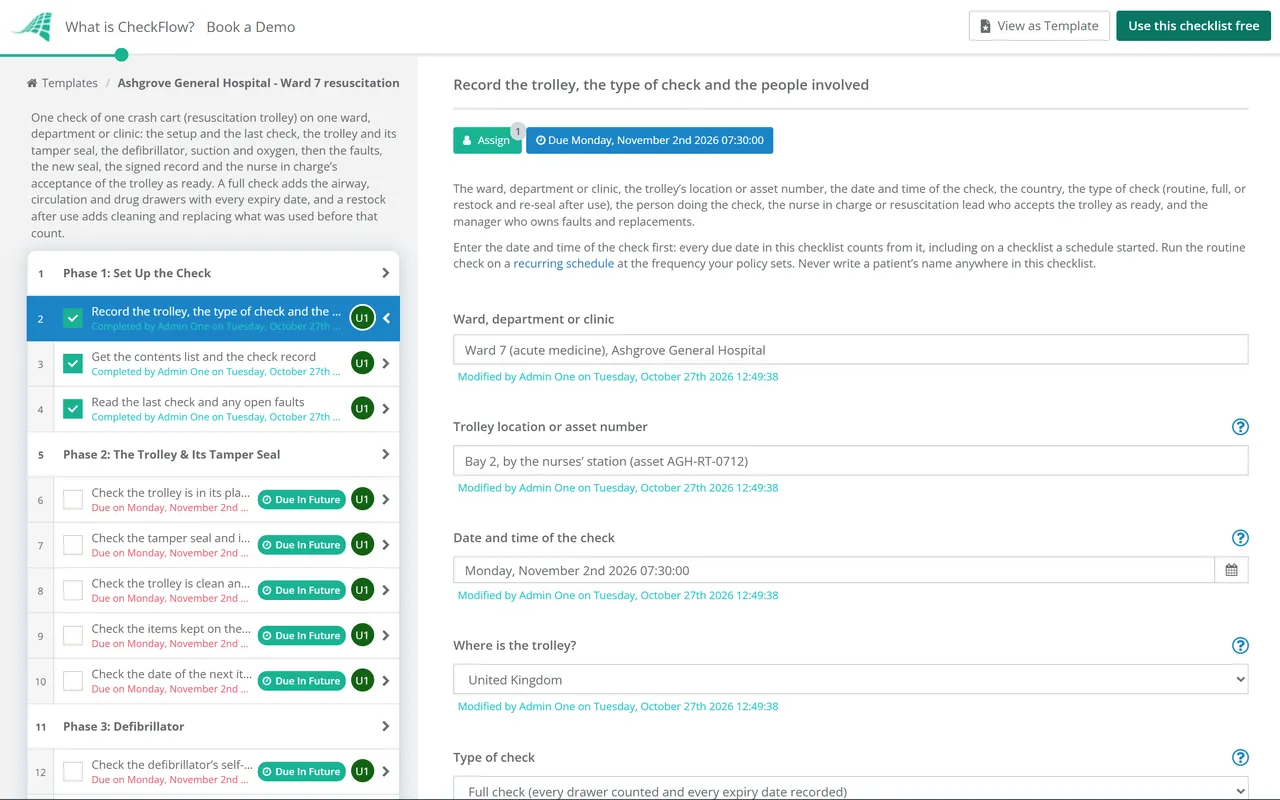Uncheck Get the contents list checkbox
Viewport: 1280px width, 800px height.
point(73,363)
